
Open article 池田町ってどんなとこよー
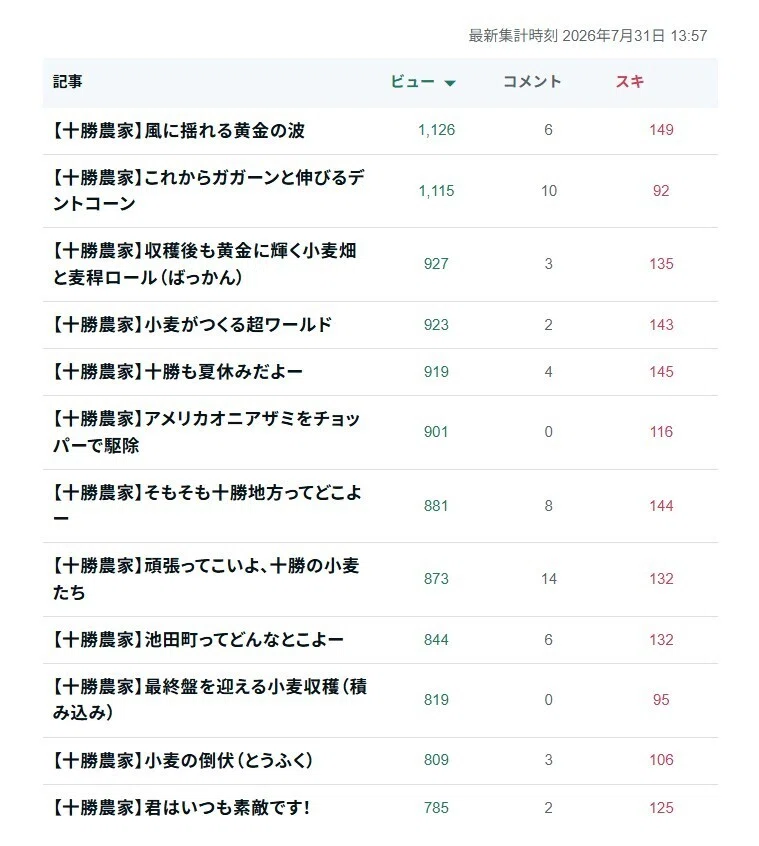(x=198, y=640)
